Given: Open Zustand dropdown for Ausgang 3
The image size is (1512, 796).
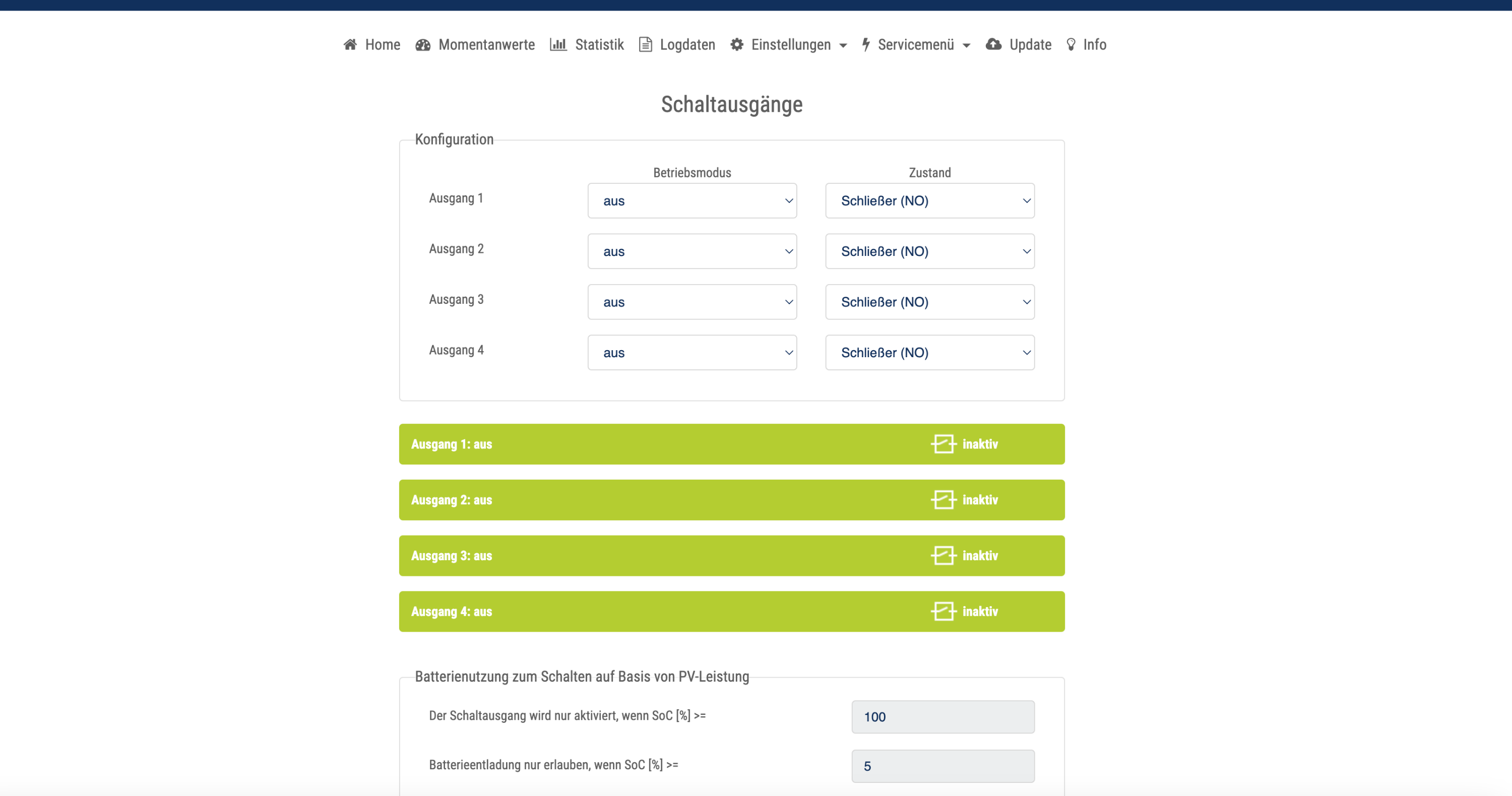Looking at the screenshot, I should click(x=929, y=302).
